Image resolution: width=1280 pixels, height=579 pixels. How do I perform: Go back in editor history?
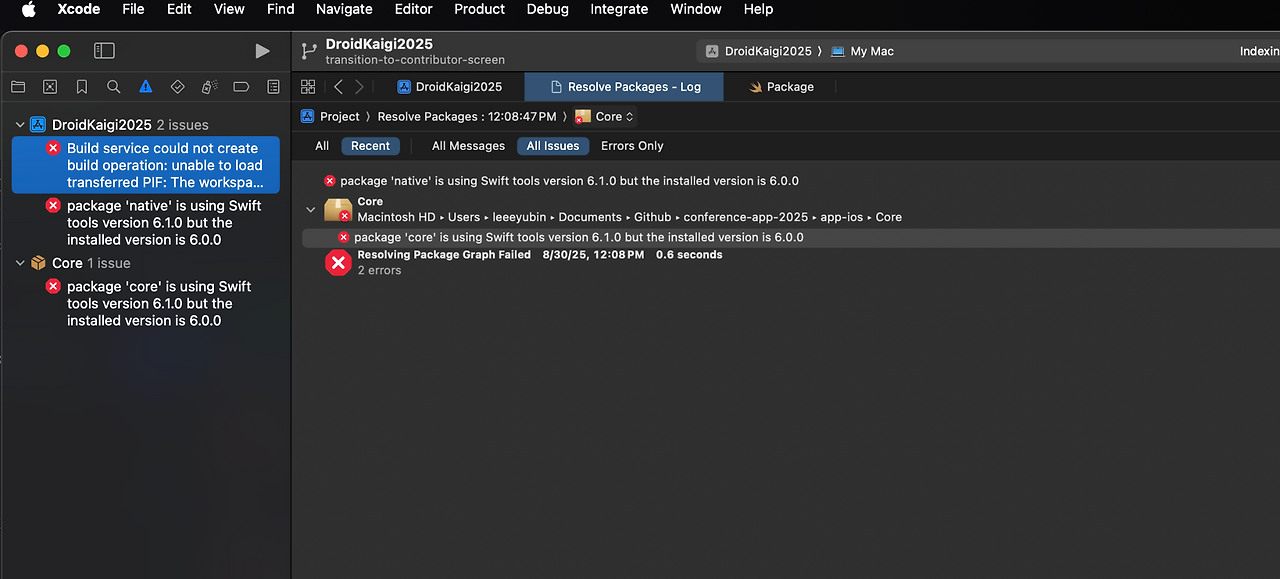tap(339, 87)
